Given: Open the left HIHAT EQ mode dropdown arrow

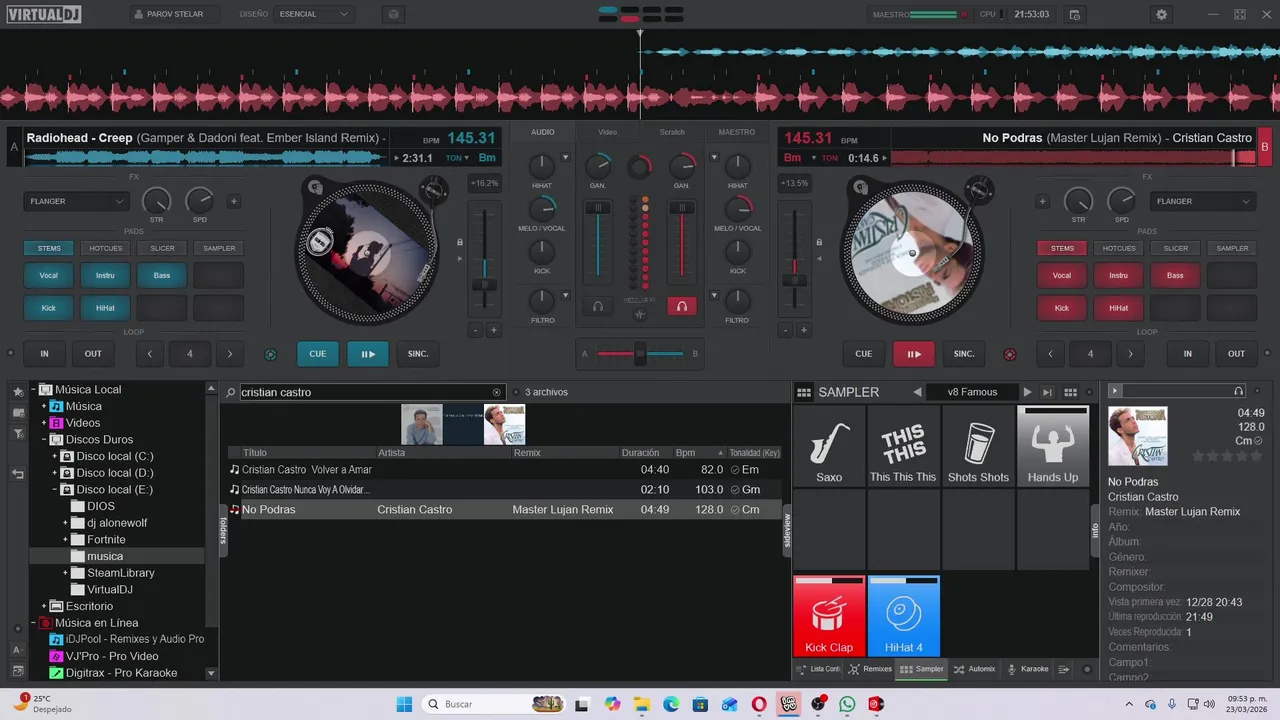Looking at the screenshot, I should [565, 157].
